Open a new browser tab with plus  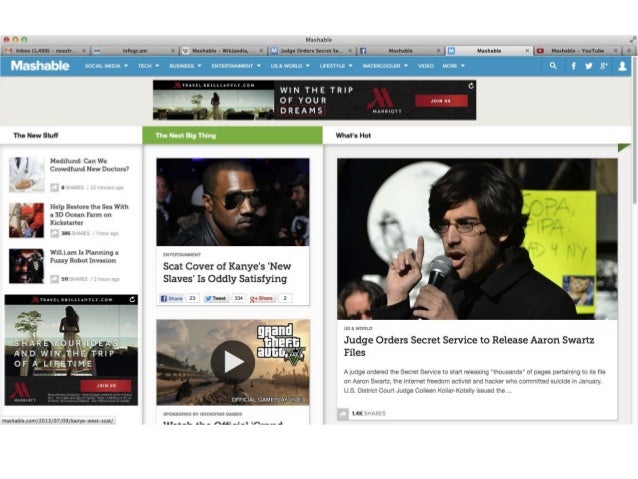(x=629, y=51)
